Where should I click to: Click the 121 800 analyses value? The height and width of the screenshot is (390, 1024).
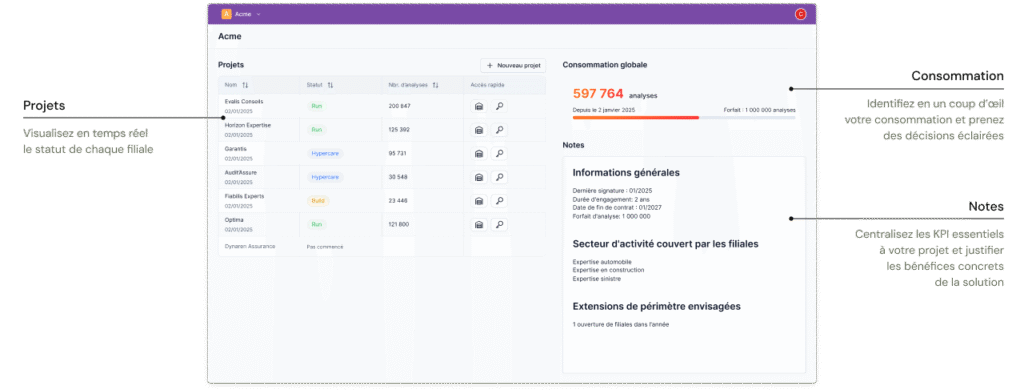coord(399,224)
